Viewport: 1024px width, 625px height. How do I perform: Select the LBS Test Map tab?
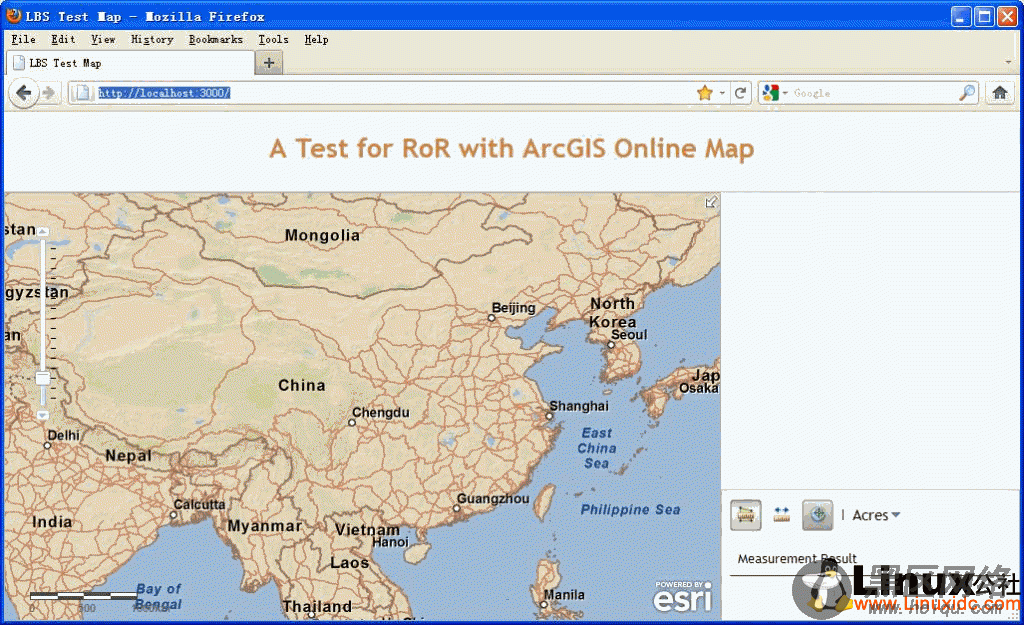(x=130, y=63)
